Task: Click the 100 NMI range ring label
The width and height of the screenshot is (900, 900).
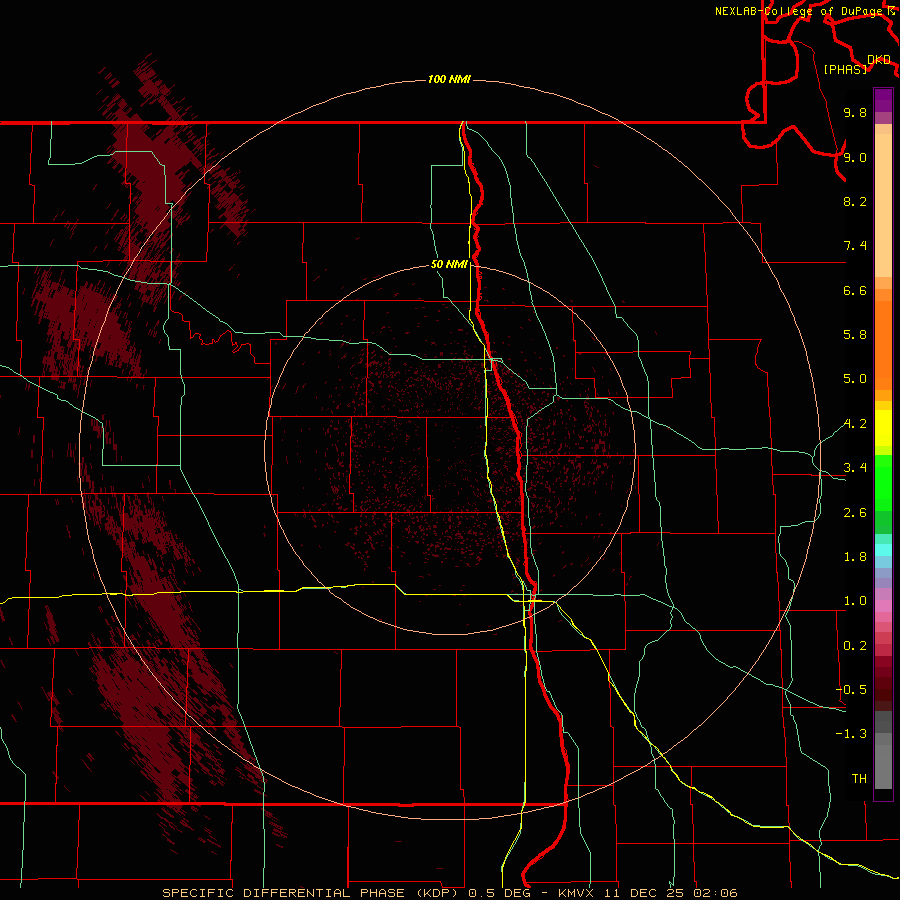Action: (449, 79)
